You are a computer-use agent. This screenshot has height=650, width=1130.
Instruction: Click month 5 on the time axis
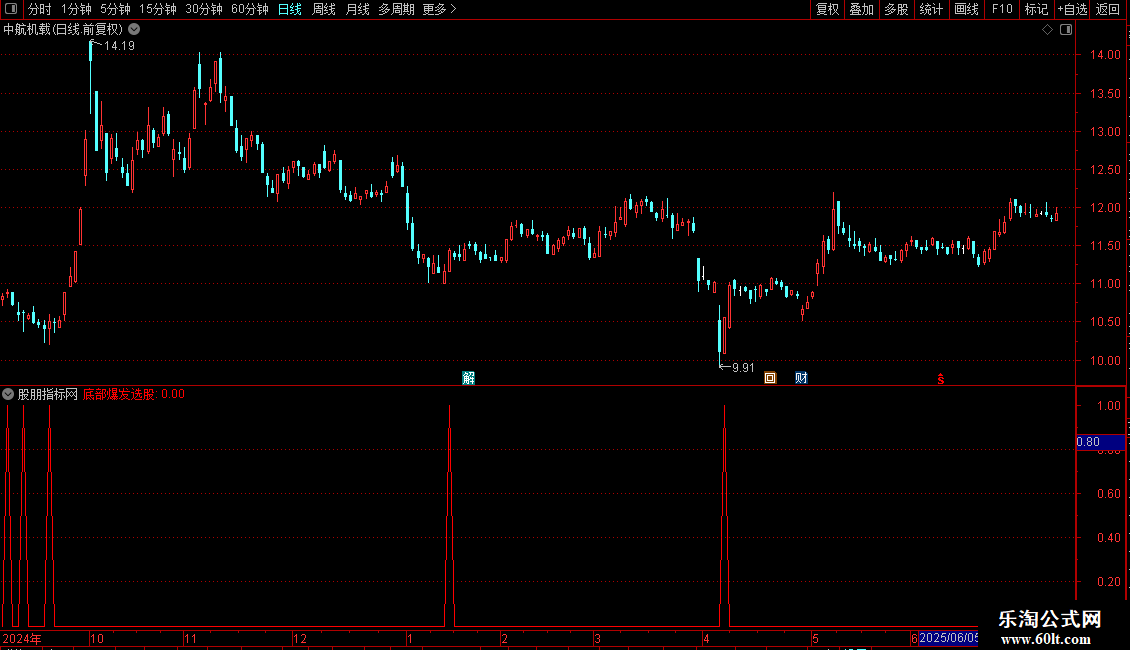[815, 638]
